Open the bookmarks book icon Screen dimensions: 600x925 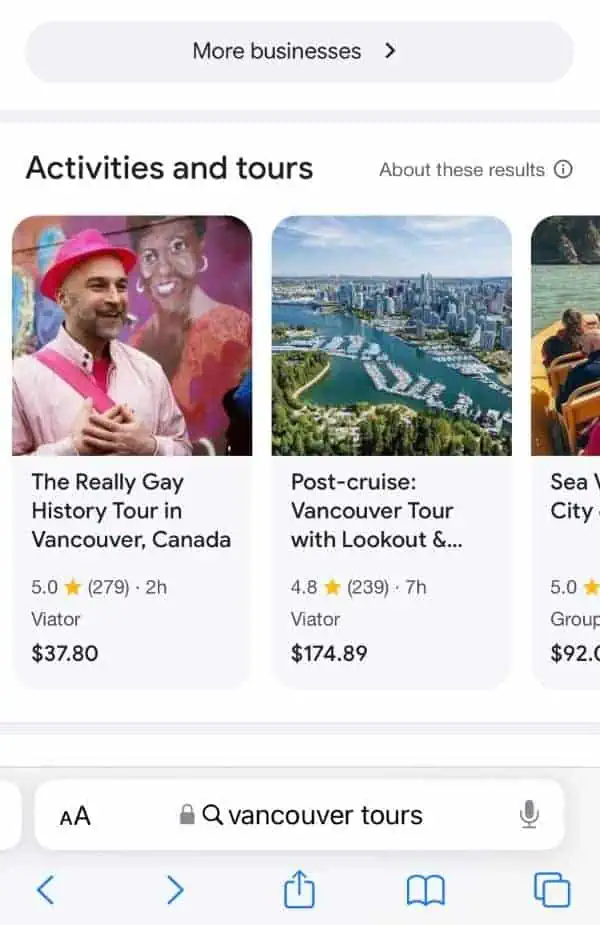(x=425, y=889)
